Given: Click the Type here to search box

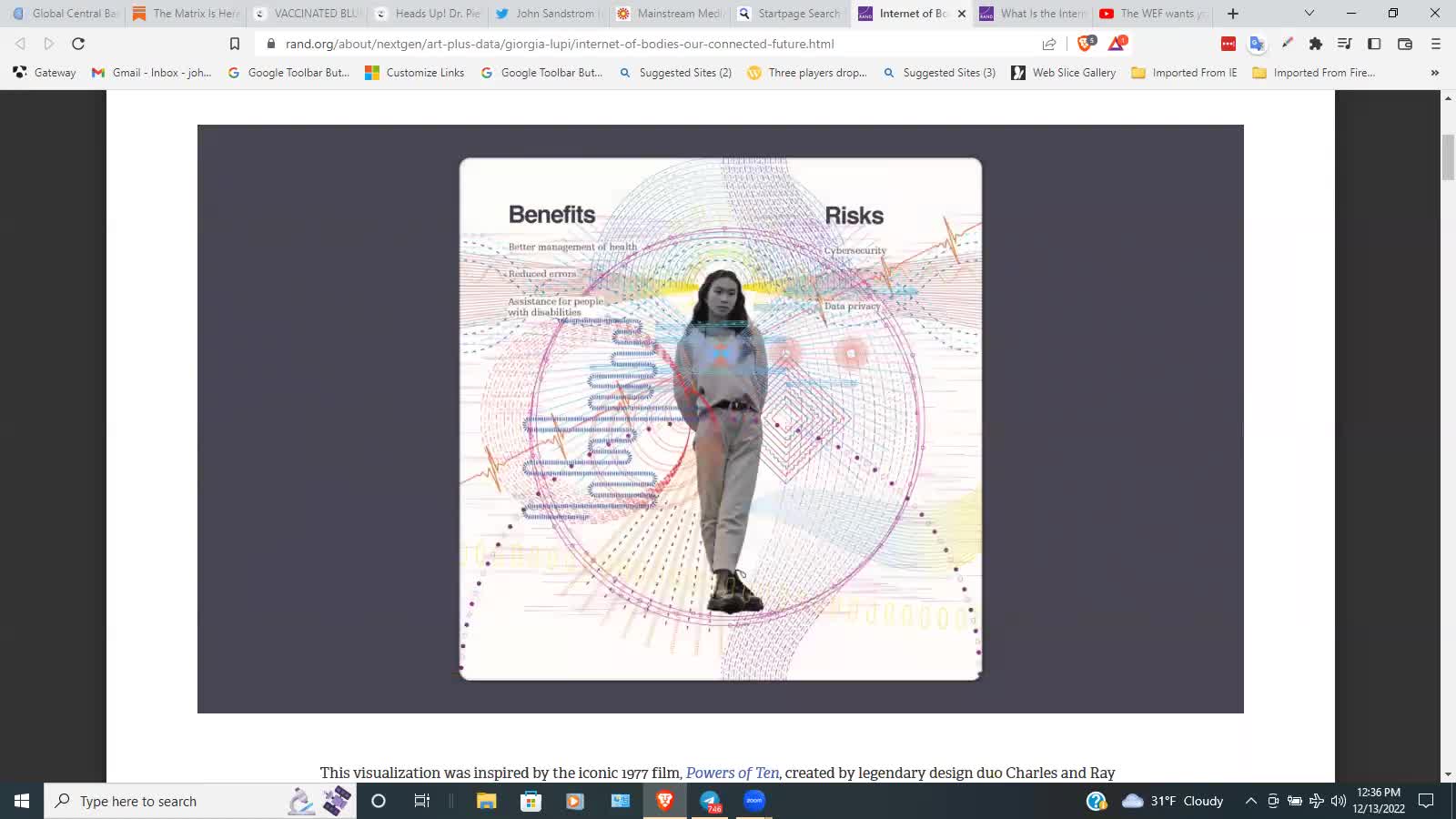Looking at the screenshot, I should click(x=200, y=801).
